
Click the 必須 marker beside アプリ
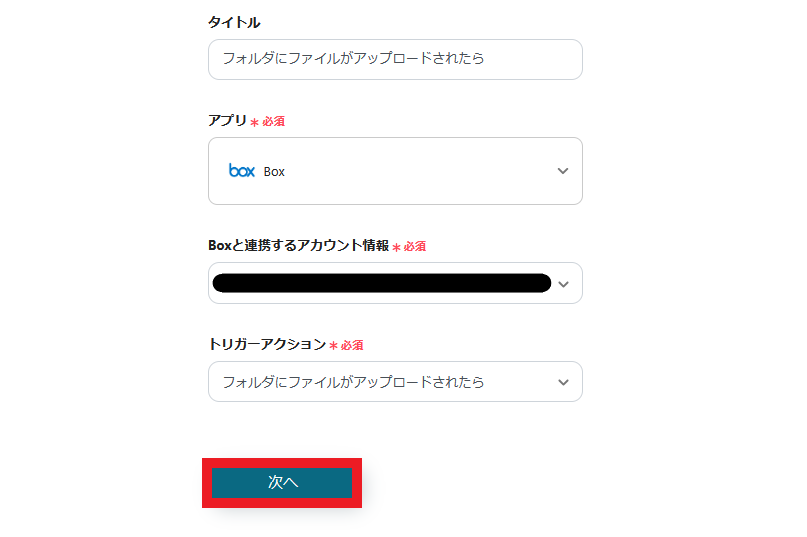point(268,121)
